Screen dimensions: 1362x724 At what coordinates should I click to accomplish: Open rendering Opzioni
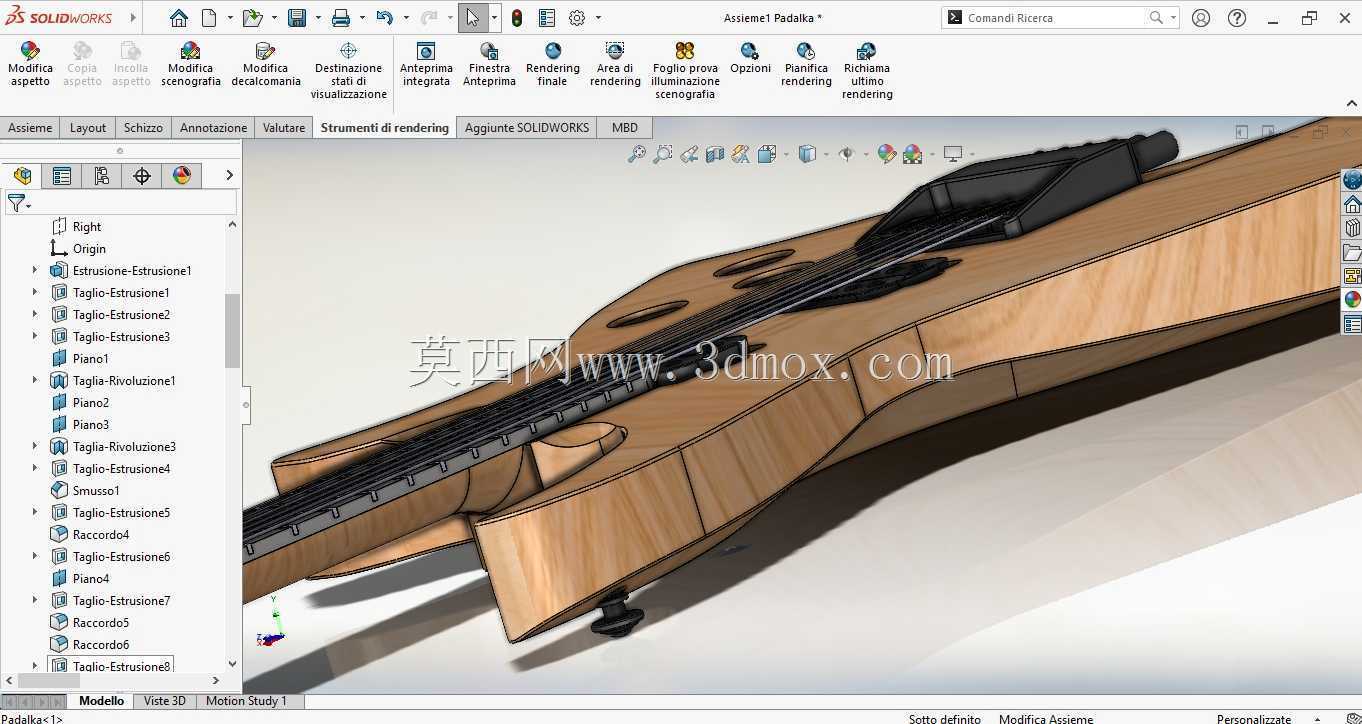coord(750,58)
